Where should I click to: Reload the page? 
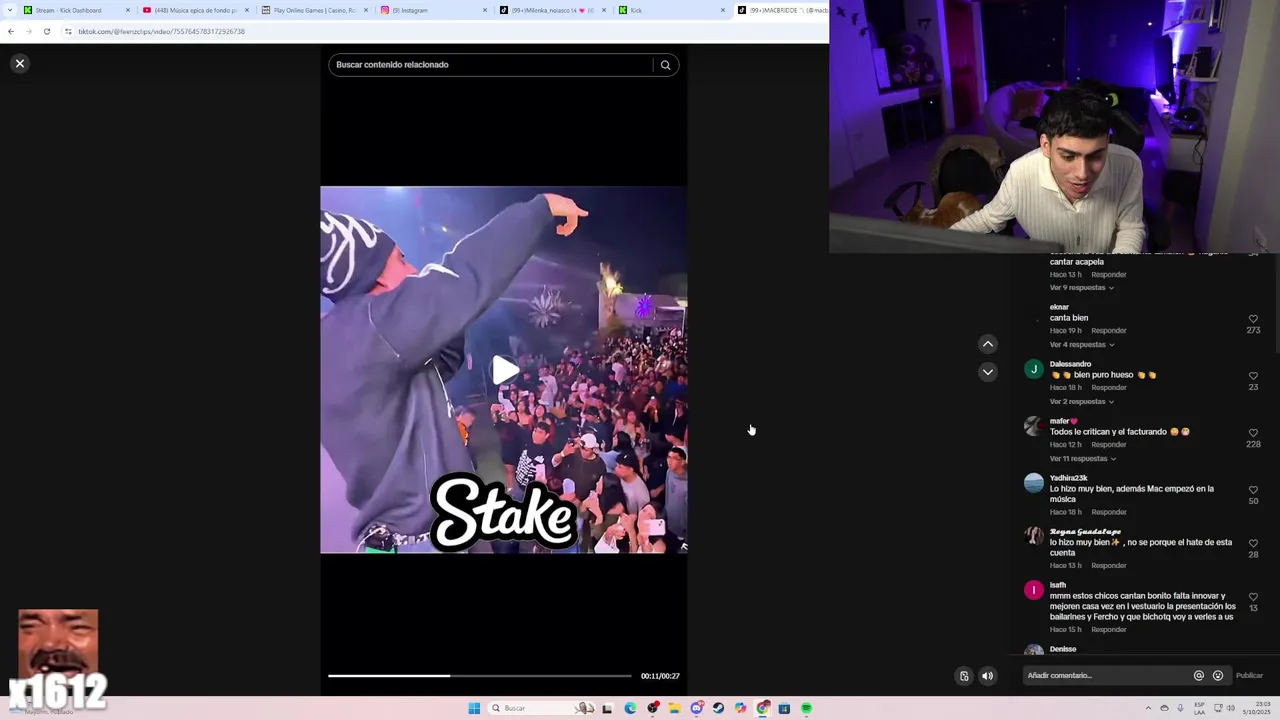tap(46, 31)
